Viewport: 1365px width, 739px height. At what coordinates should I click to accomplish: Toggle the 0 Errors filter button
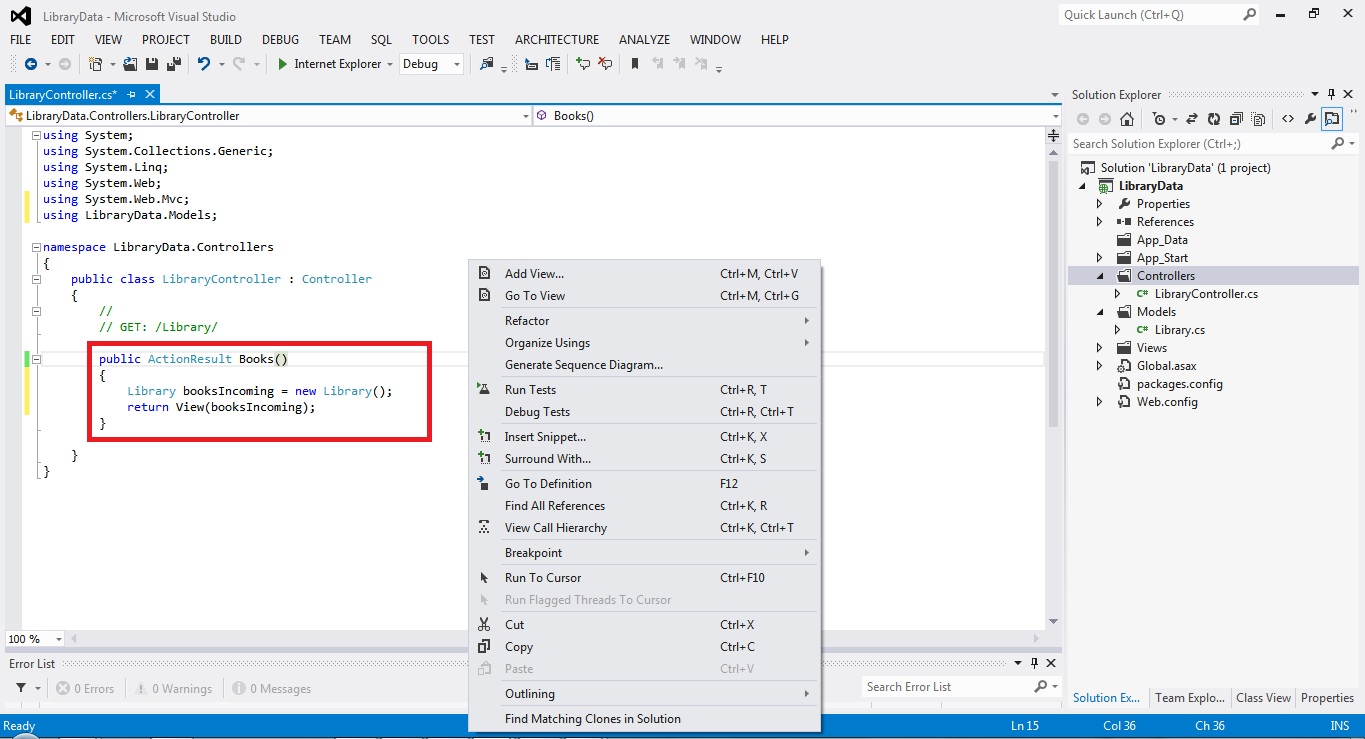(x=85, y=688)
